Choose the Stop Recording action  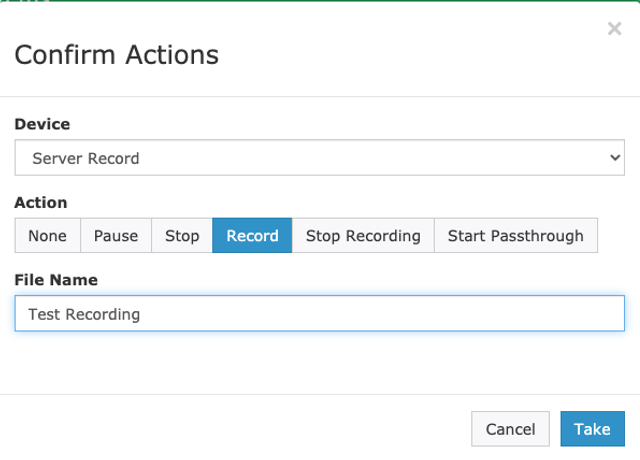[x=363, y=236]
